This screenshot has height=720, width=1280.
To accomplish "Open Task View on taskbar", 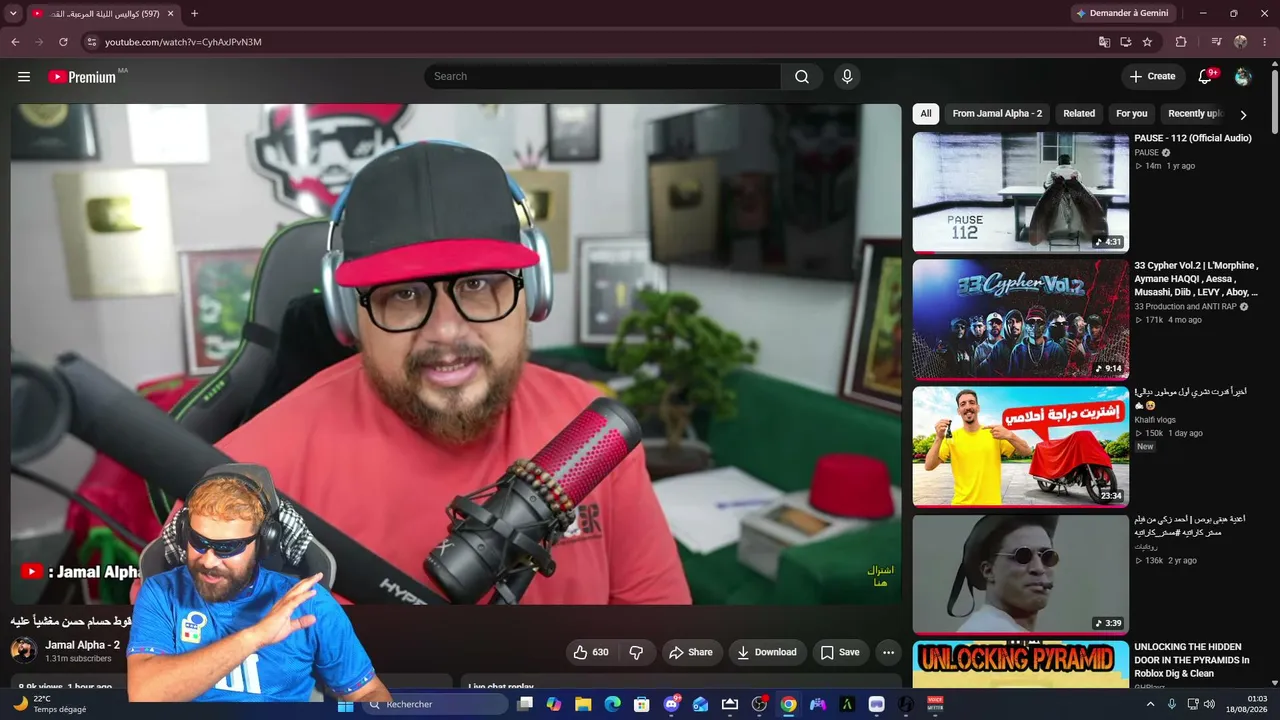I will tap(524, 705).
